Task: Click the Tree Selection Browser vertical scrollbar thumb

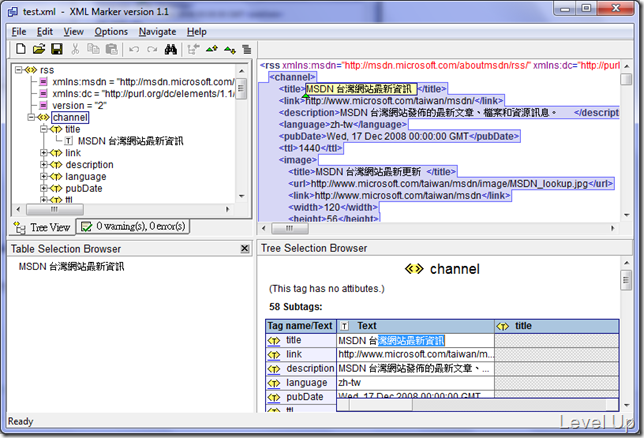Action: click(x=626, y=280)
